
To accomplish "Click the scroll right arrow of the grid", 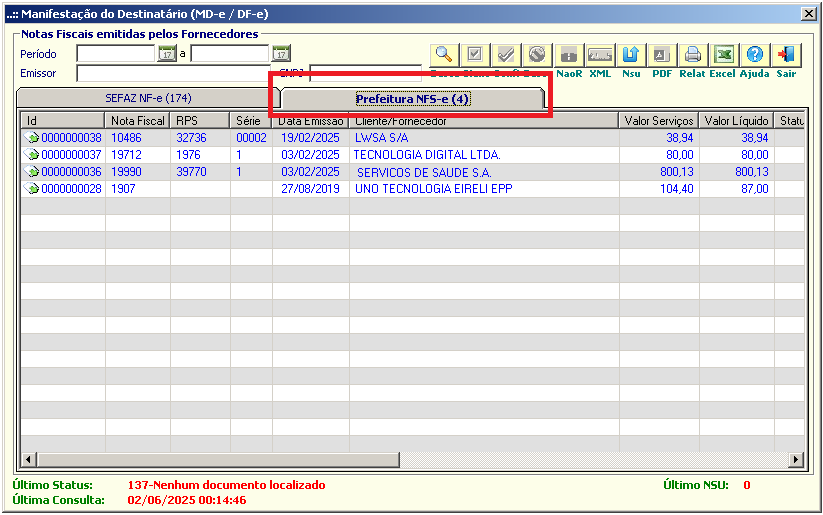I will point(796,460).
